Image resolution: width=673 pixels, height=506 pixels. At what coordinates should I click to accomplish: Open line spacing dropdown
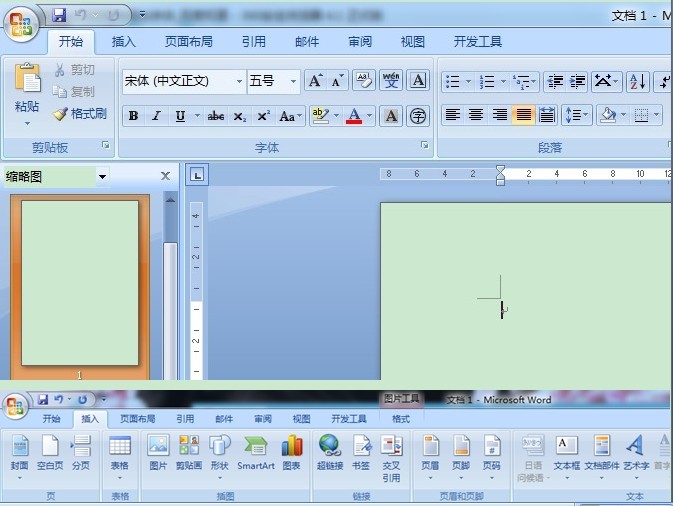577,115
